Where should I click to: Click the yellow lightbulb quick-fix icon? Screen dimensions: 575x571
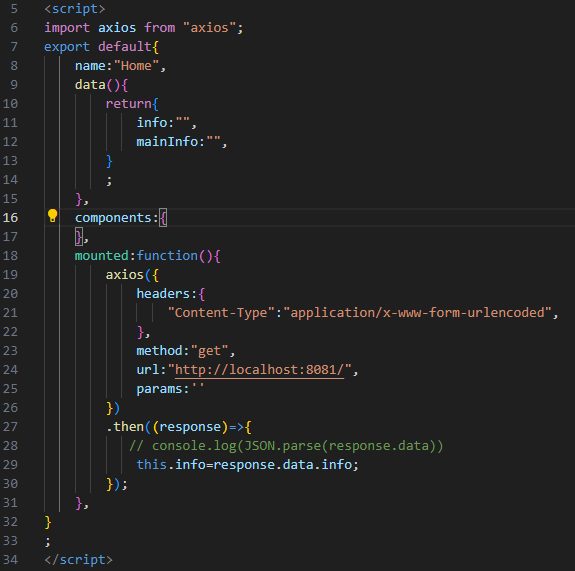click(52, 216)
